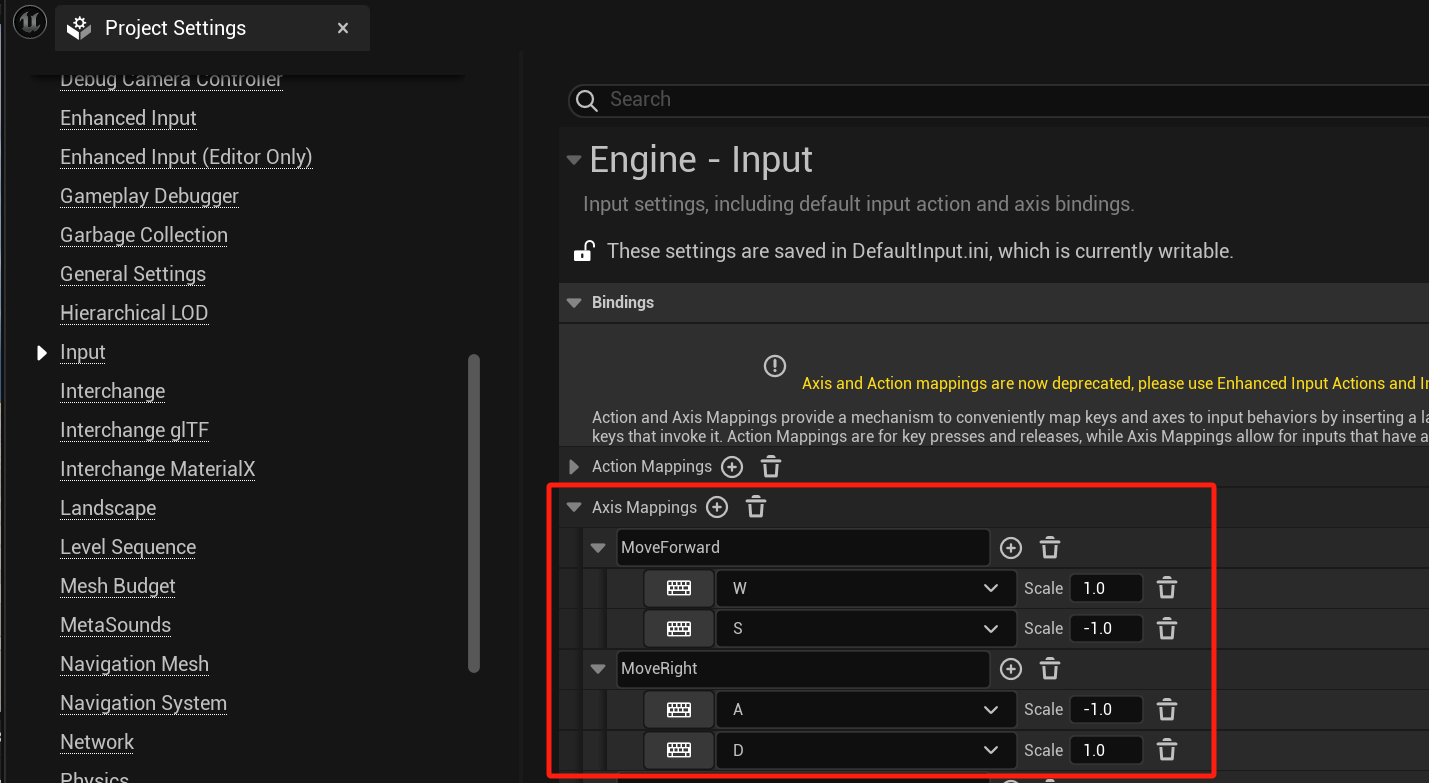The height and width of the screenshot is (783, 1429).
Task: Open the W key dropdown
Action: (866, 589)
